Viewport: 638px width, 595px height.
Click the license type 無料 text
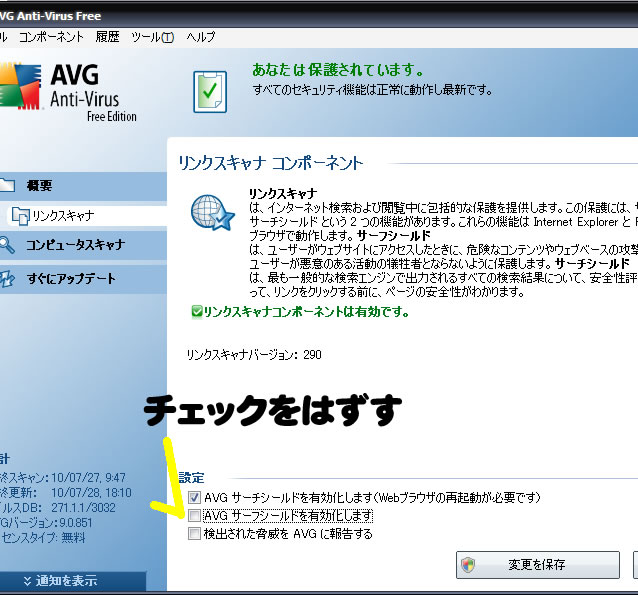click(73, 538)
